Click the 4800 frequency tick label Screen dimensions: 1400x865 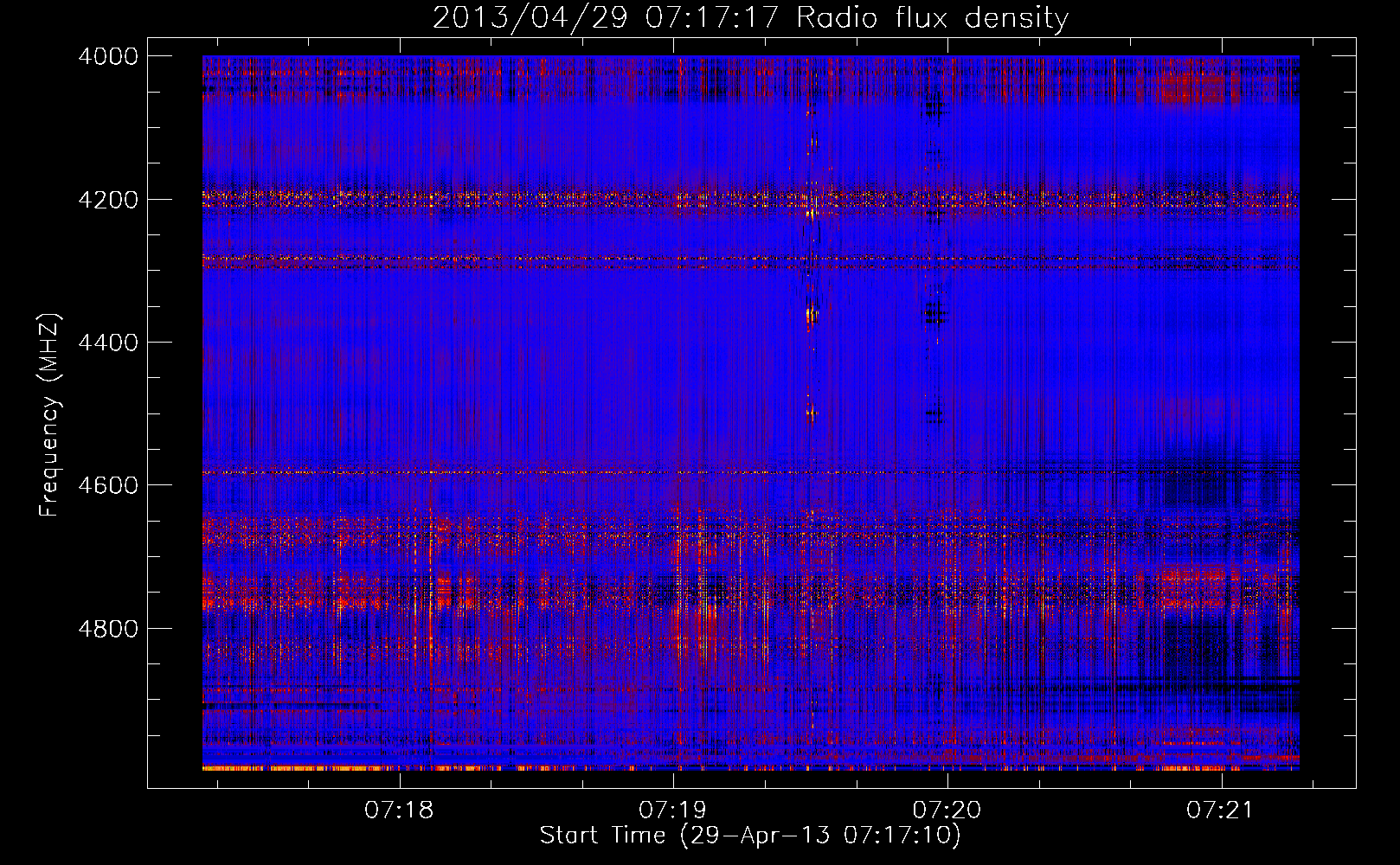click(108, 628)
